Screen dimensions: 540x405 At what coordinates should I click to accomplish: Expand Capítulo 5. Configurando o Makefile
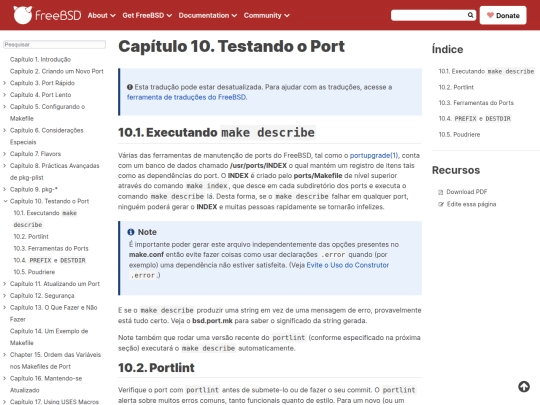pos(4,107)
